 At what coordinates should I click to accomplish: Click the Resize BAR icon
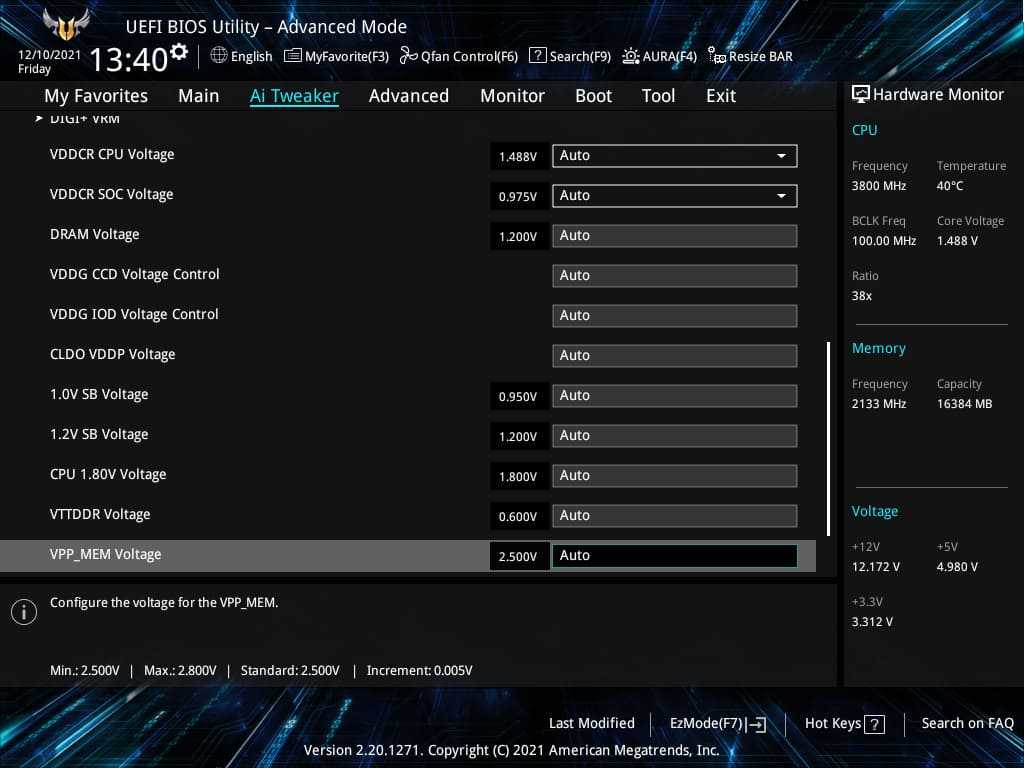coord(716,56)
